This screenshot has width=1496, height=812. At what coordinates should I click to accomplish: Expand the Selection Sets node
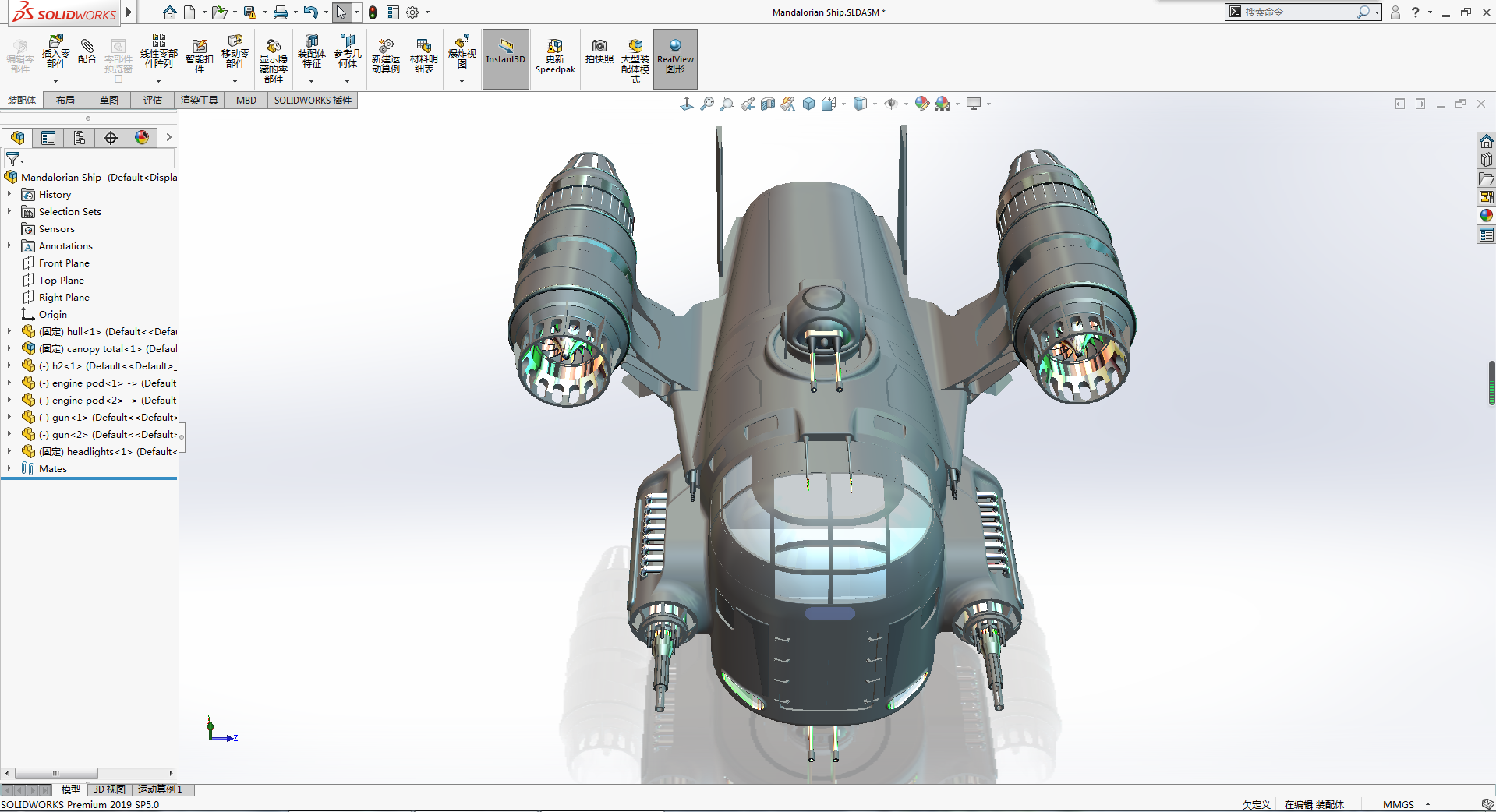9,212
